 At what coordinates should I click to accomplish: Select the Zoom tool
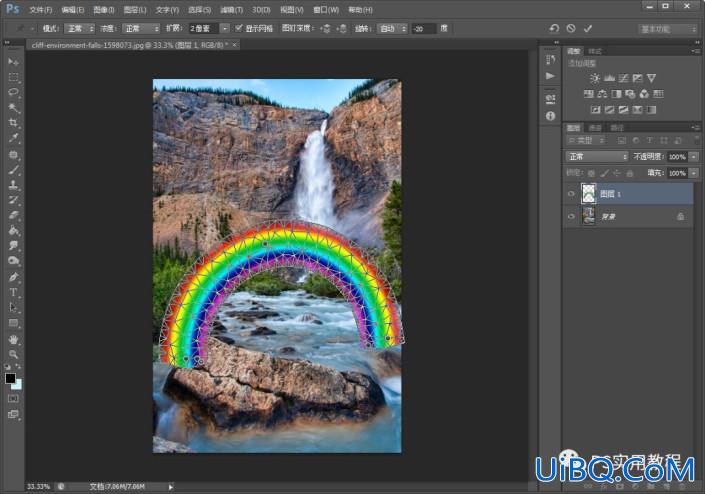13,354
